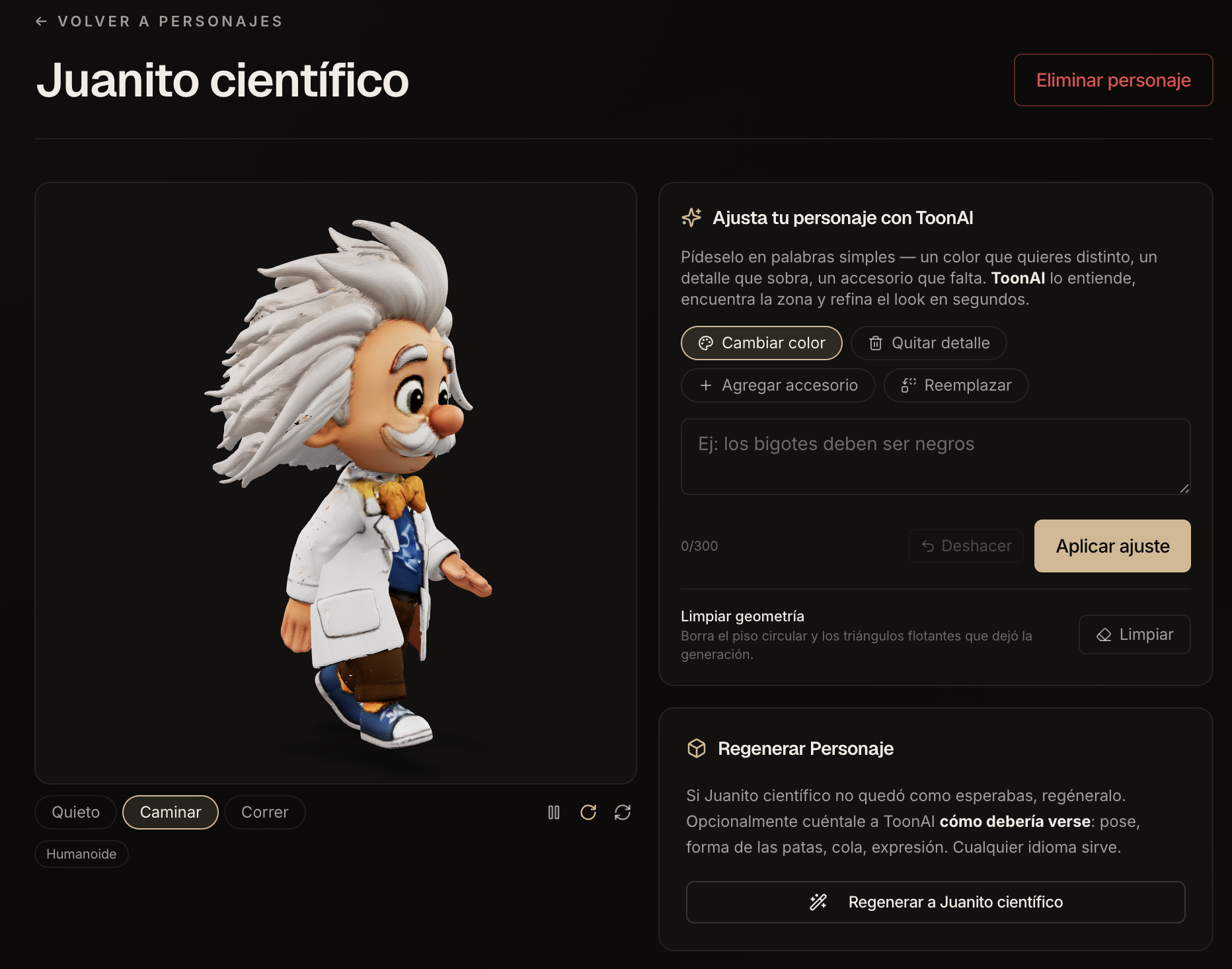The height and width of the screenshot is (969, 1232).
Task: Click the back arrow icon at top
Action: pyautogui.click(x=41, y=21)
